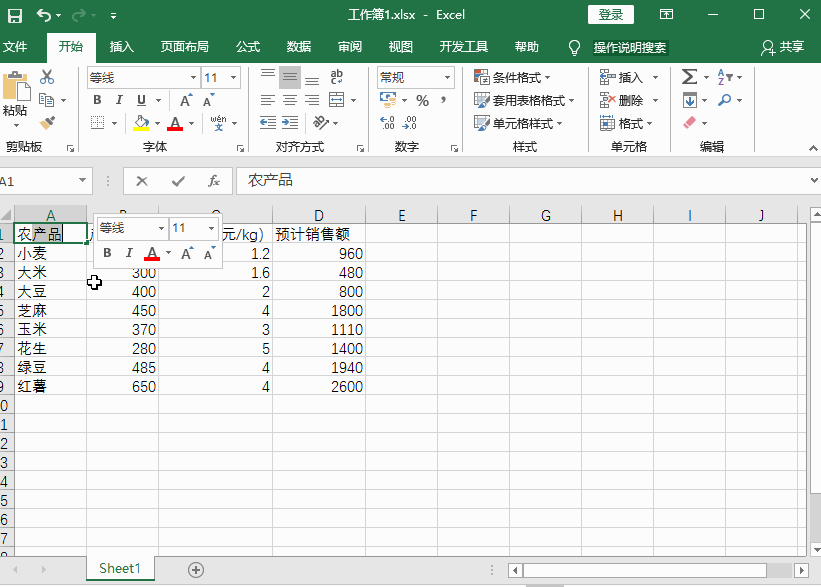Expand the 常规 number format dropdown
821x587 pixels.
click(x=447, y=78)
